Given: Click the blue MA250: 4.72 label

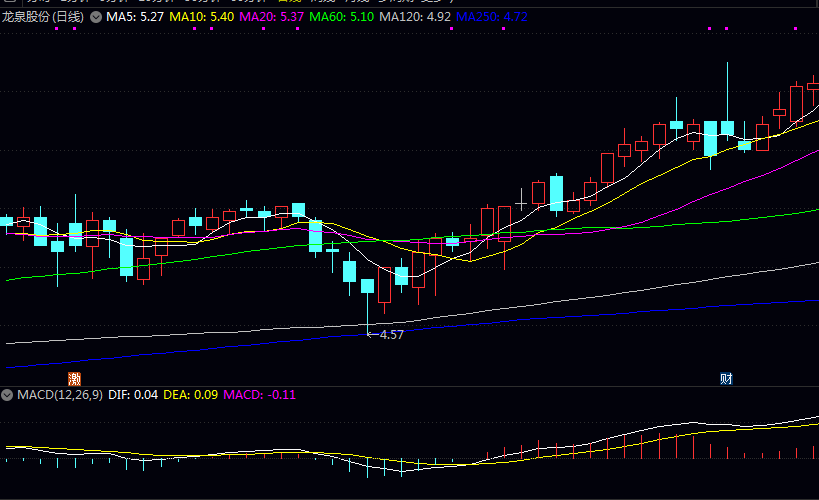Looking at the screenshot, I should (x=492, y=17).
